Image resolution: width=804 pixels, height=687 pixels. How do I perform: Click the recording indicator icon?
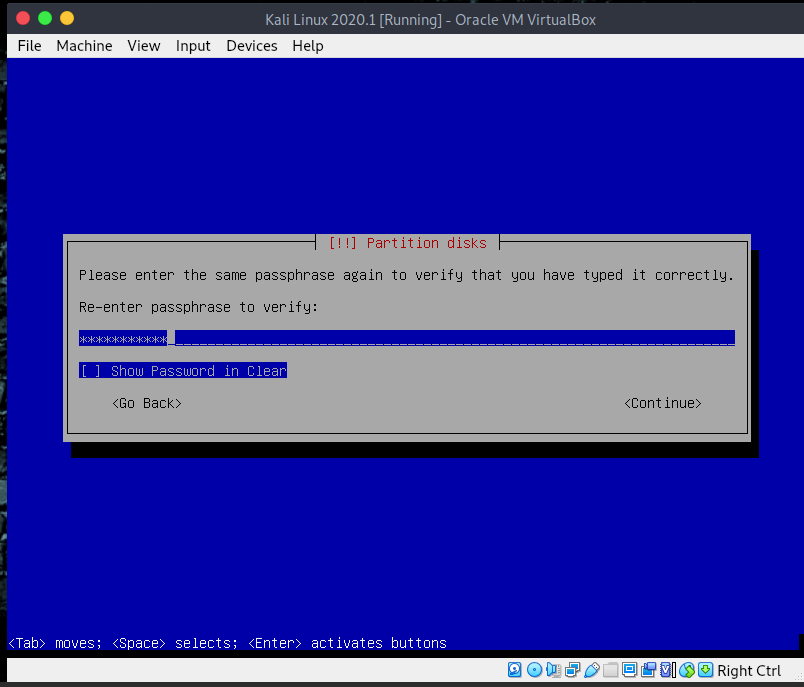coord(648,670)
